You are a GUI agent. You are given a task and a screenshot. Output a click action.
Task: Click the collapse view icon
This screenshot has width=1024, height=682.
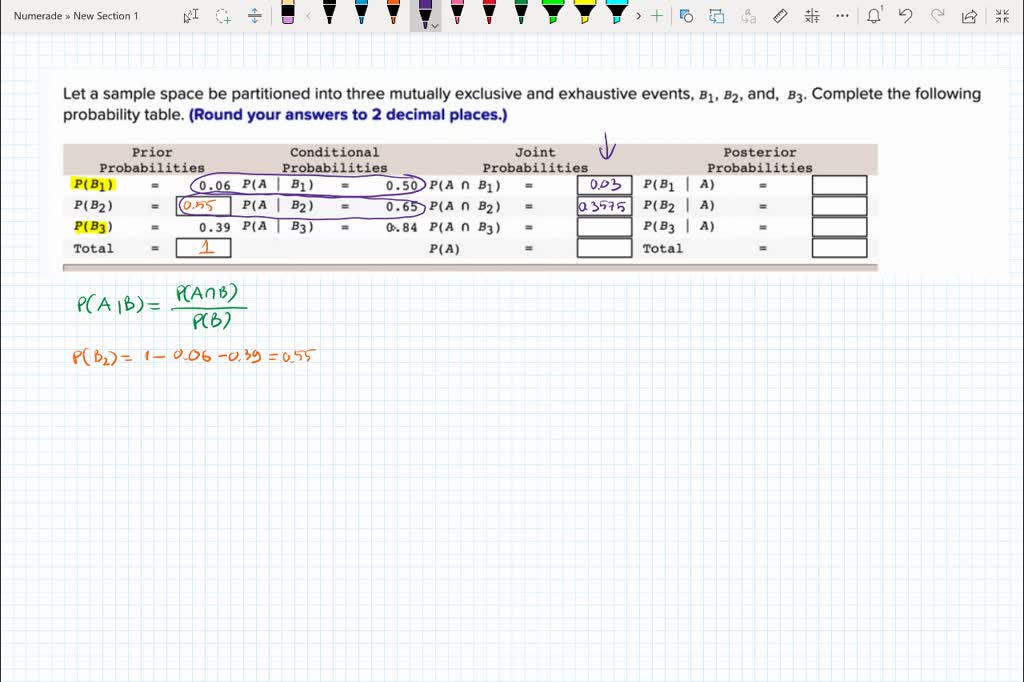[x=1000, y=16]
